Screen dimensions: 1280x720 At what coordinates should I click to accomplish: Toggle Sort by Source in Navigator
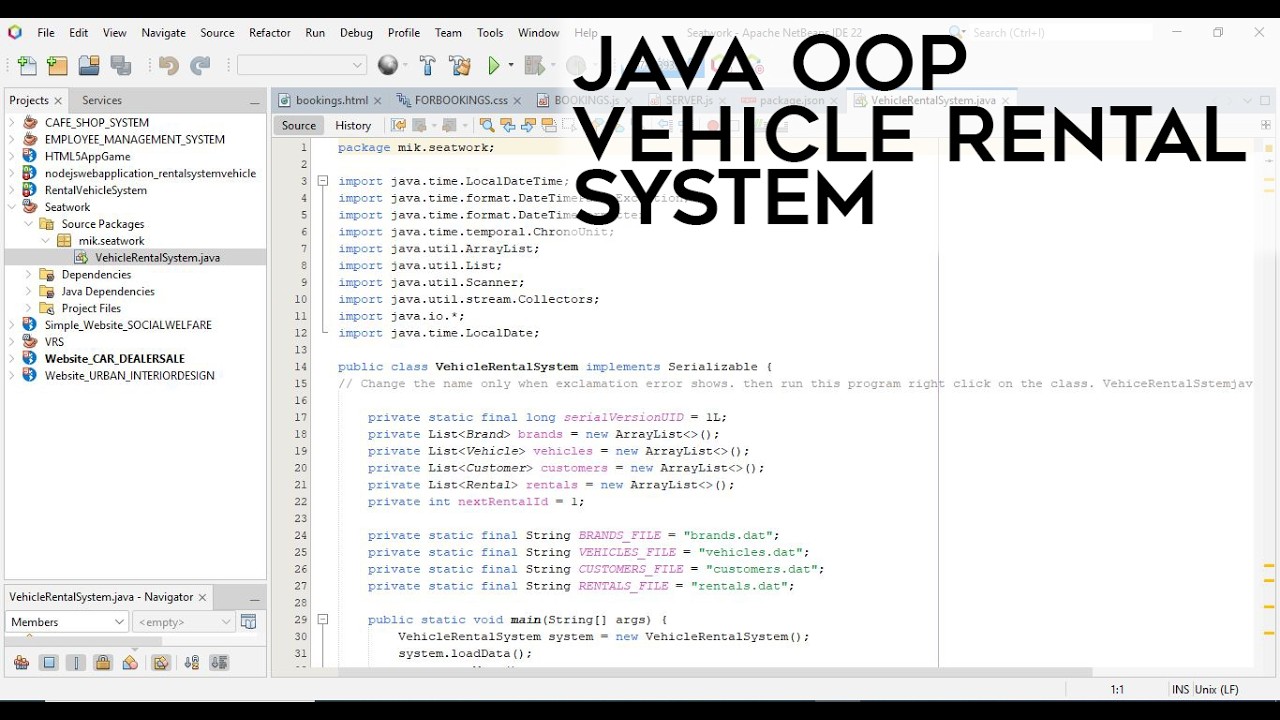click(219, 662)
